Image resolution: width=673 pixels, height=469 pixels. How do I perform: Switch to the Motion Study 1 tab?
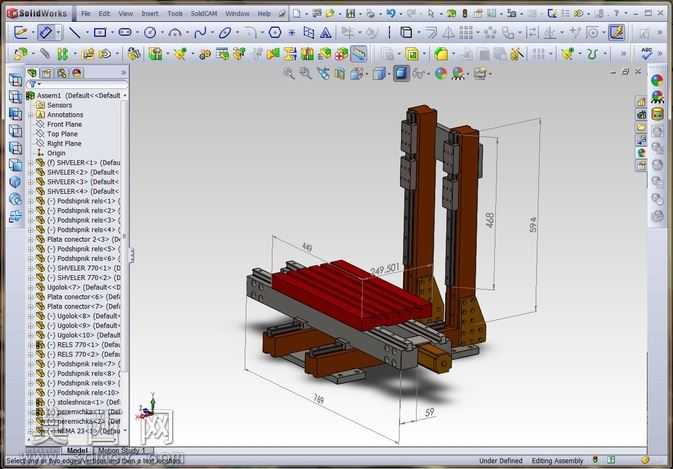(x=122, y=451)
